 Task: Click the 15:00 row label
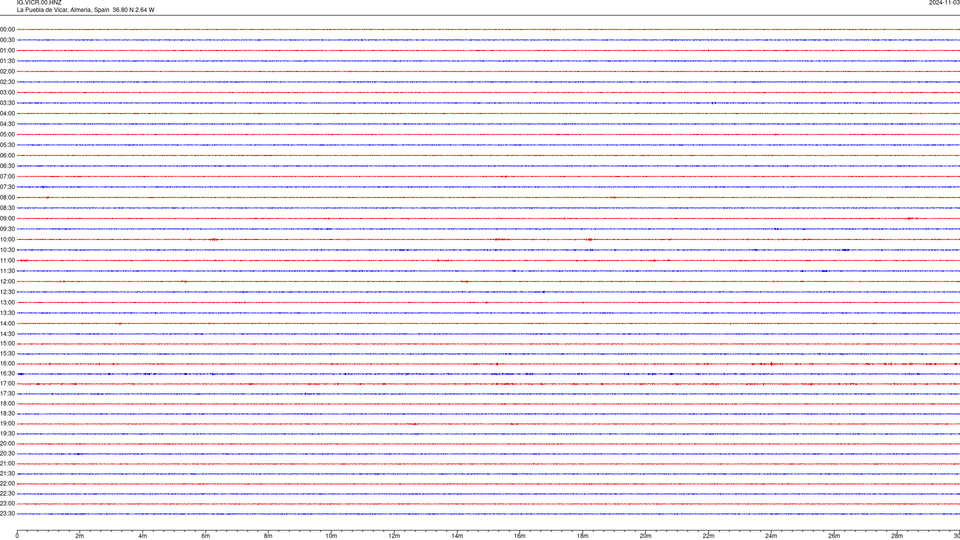coord(7,343)
